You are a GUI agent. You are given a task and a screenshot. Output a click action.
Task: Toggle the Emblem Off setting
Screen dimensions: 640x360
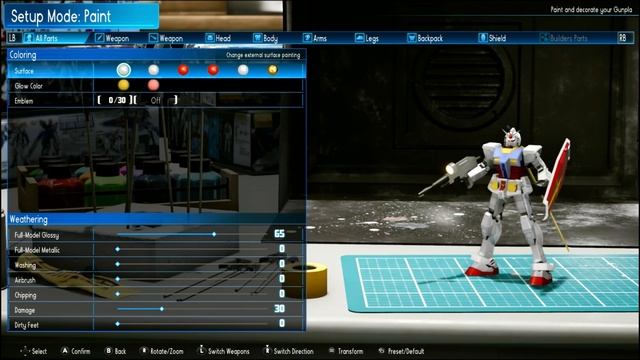(x=156, y=100)
